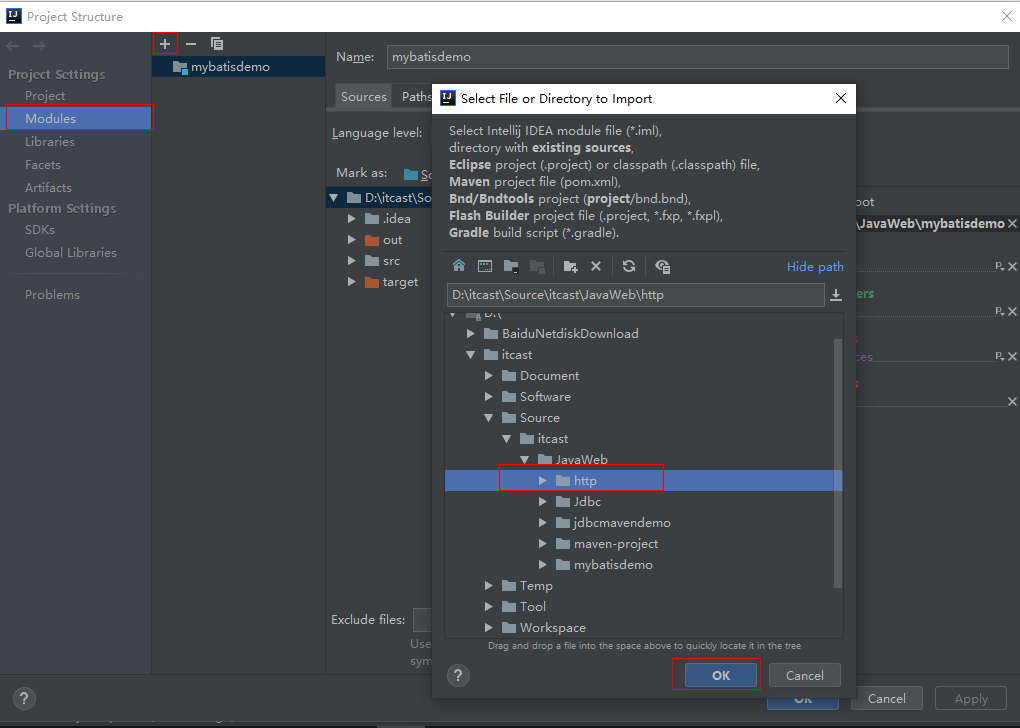The image size is (1020, 728).
Task: Create a new folder in file chooser
Action: [570, 265]
